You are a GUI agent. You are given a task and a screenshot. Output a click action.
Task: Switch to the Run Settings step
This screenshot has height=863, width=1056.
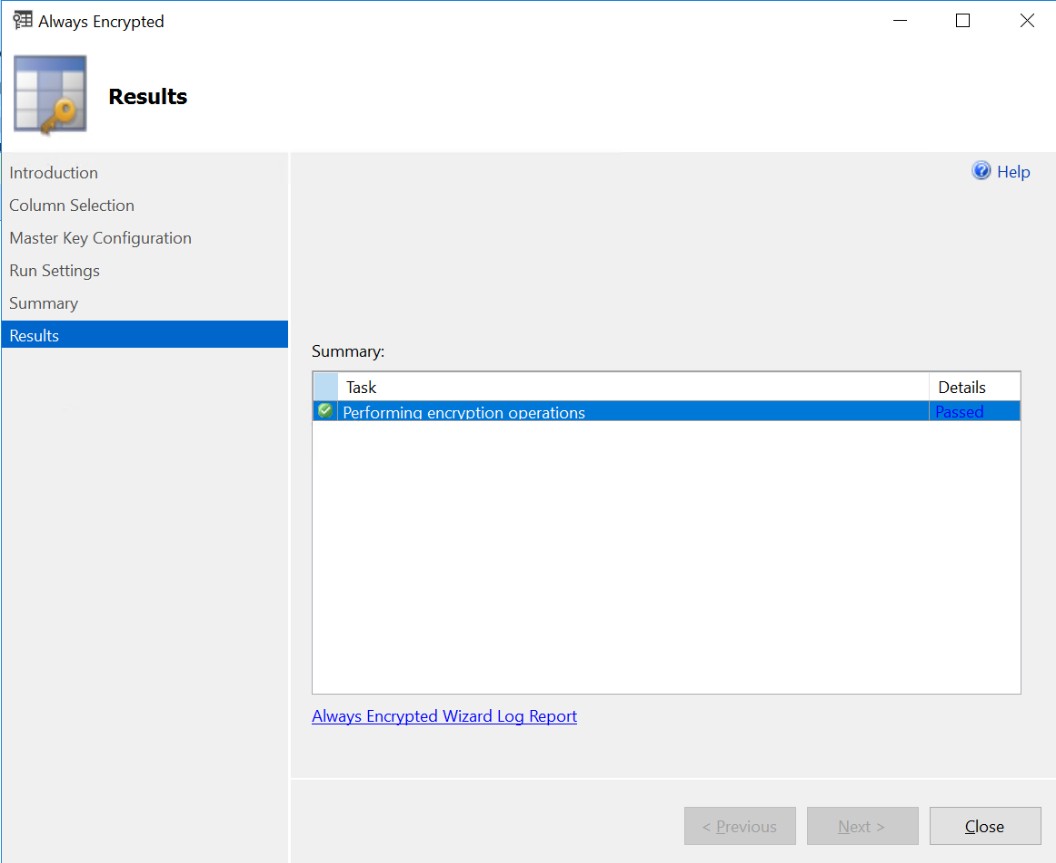click(55, 271)
